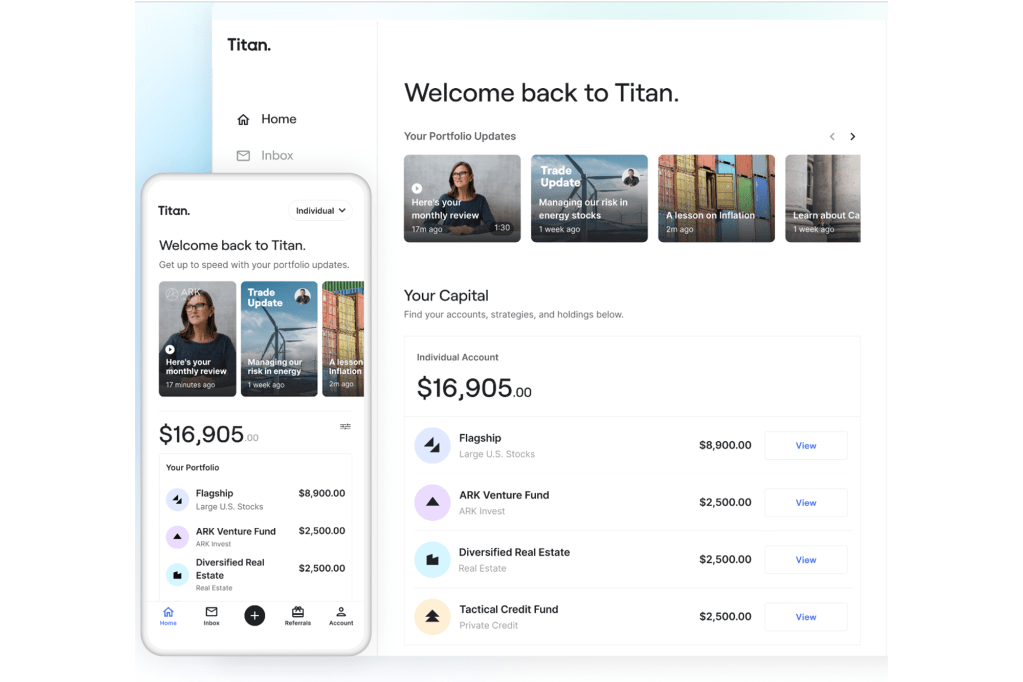Go to next portfolio update with right chevron
This screenshot has height=682, width=1023.
853,136
